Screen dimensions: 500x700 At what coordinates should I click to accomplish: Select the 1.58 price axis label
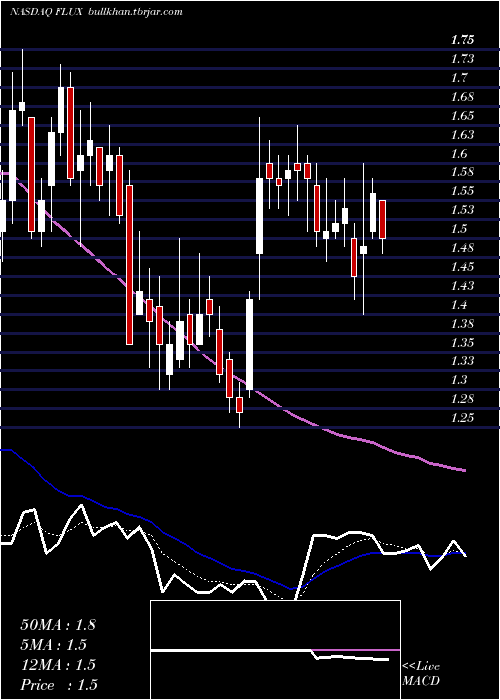click(x=462, y=172)
